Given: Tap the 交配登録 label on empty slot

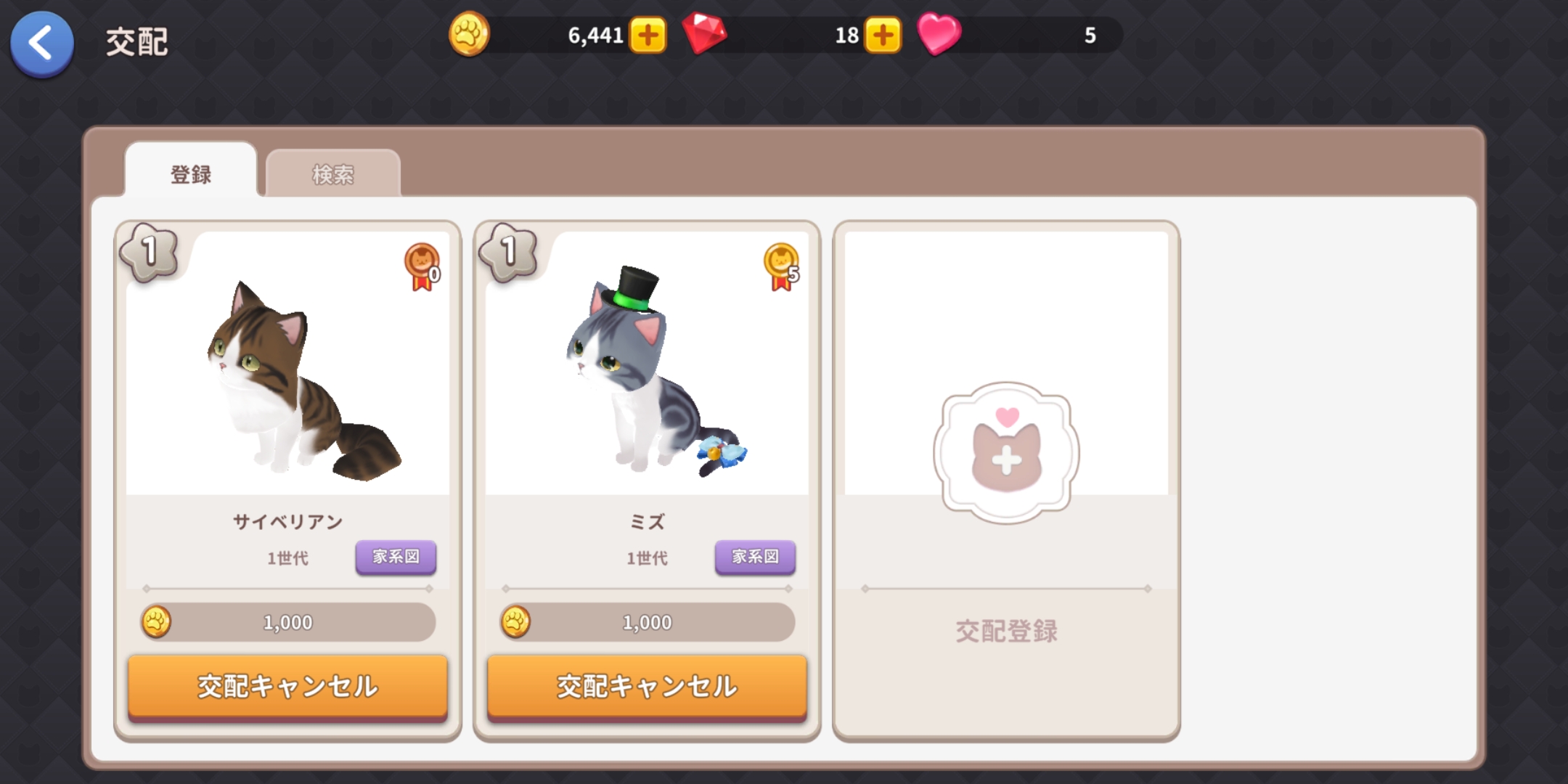Looking at the screenshot, I should (x=1006, y=631).
